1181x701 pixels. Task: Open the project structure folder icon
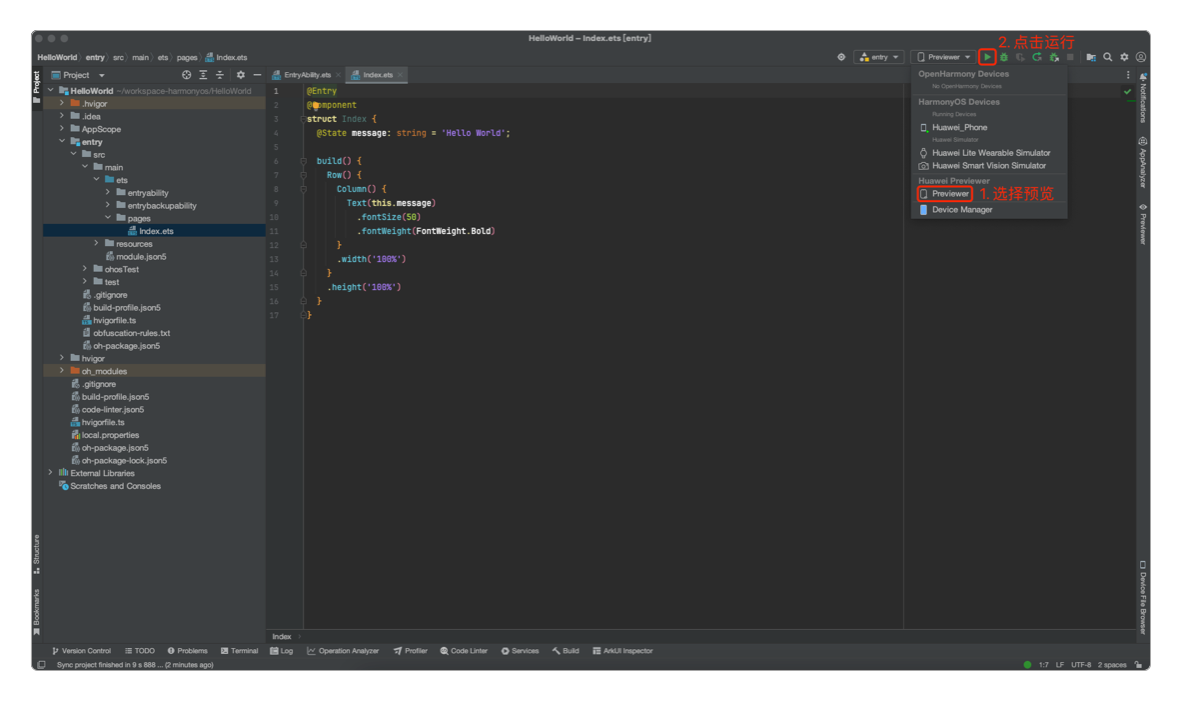1091,57
